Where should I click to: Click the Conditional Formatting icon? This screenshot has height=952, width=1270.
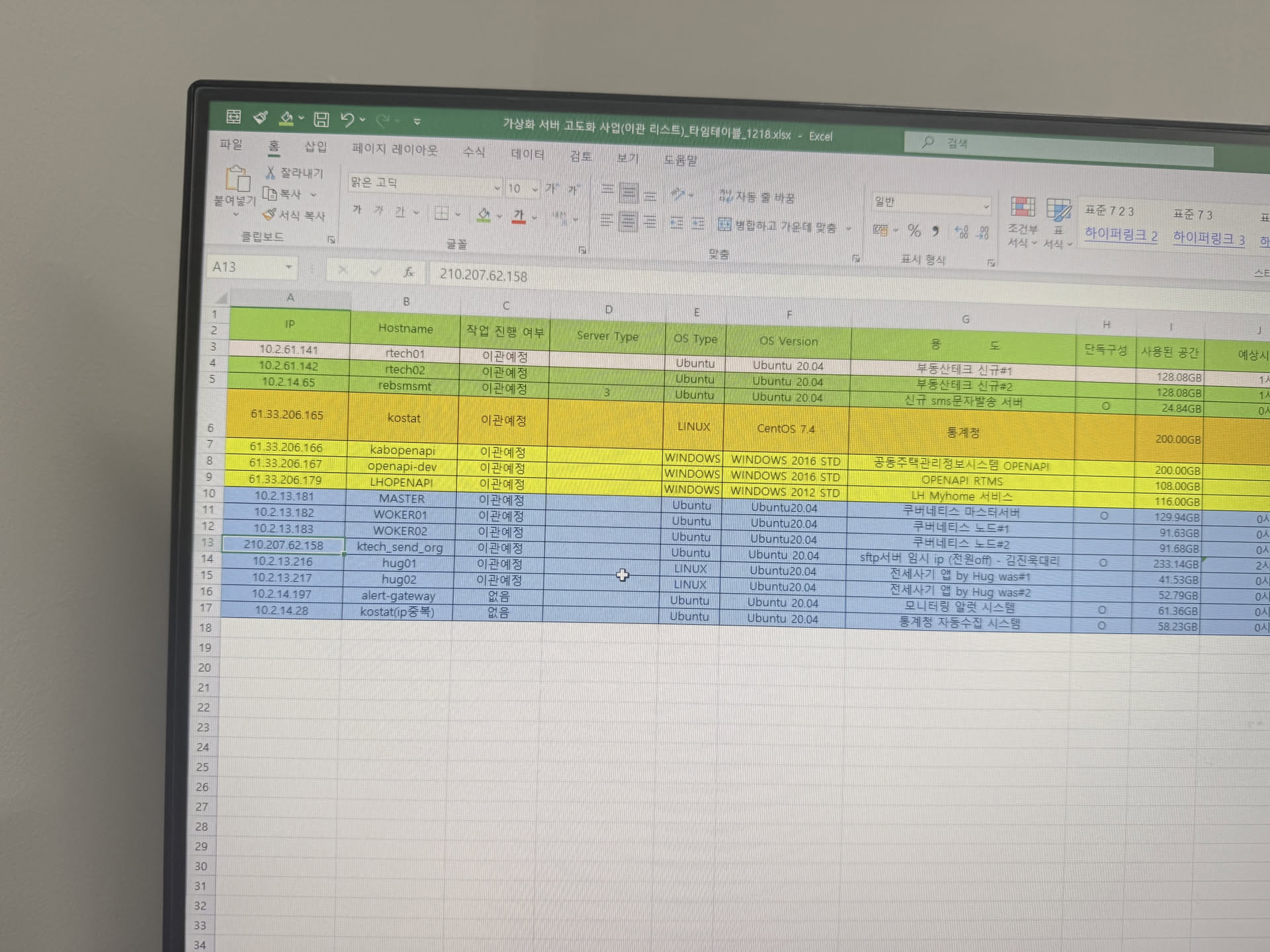[x=1022, y=208]
